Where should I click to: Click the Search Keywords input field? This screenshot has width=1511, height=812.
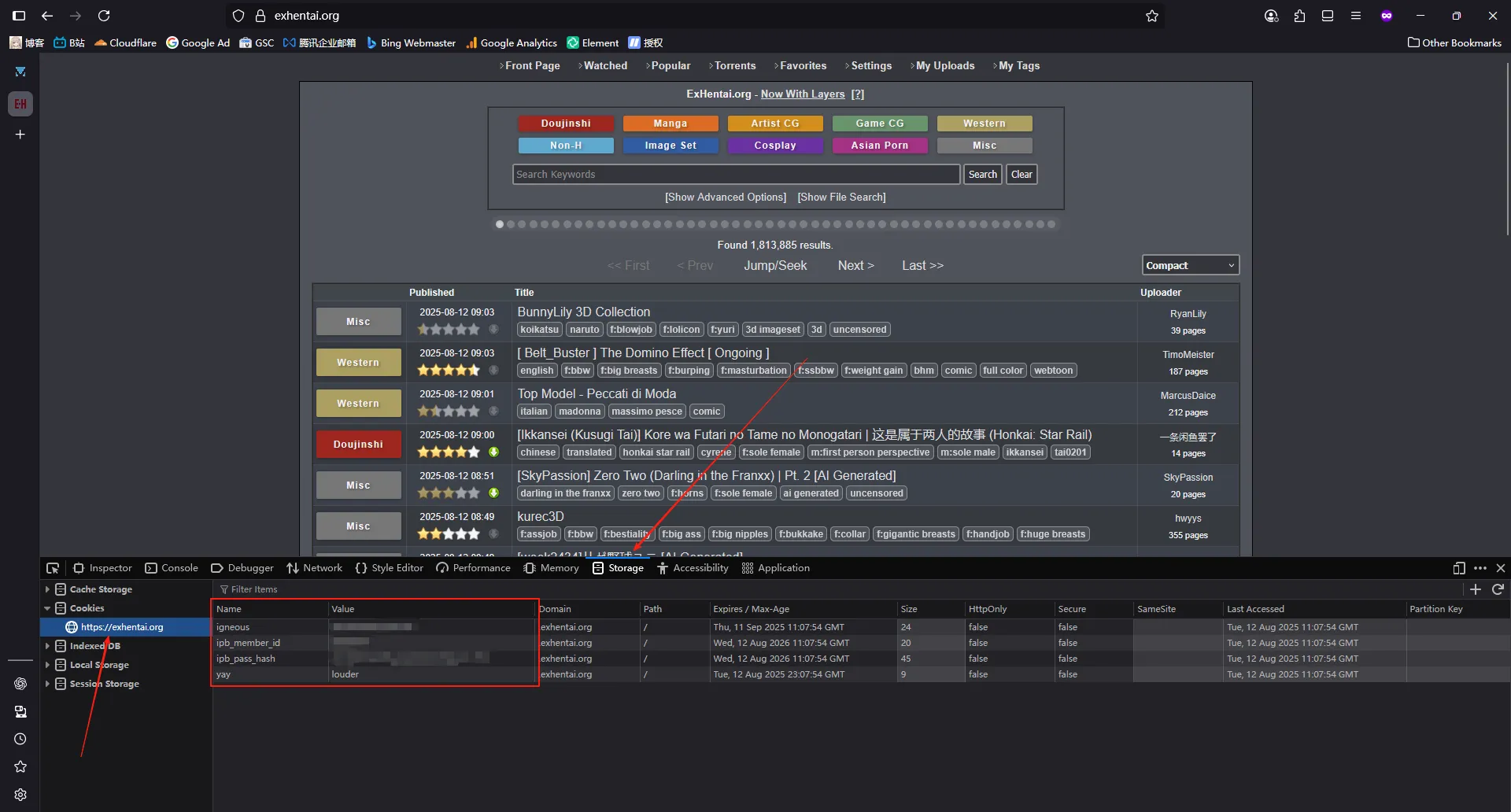pyautogui.click(x=735, y=175)
